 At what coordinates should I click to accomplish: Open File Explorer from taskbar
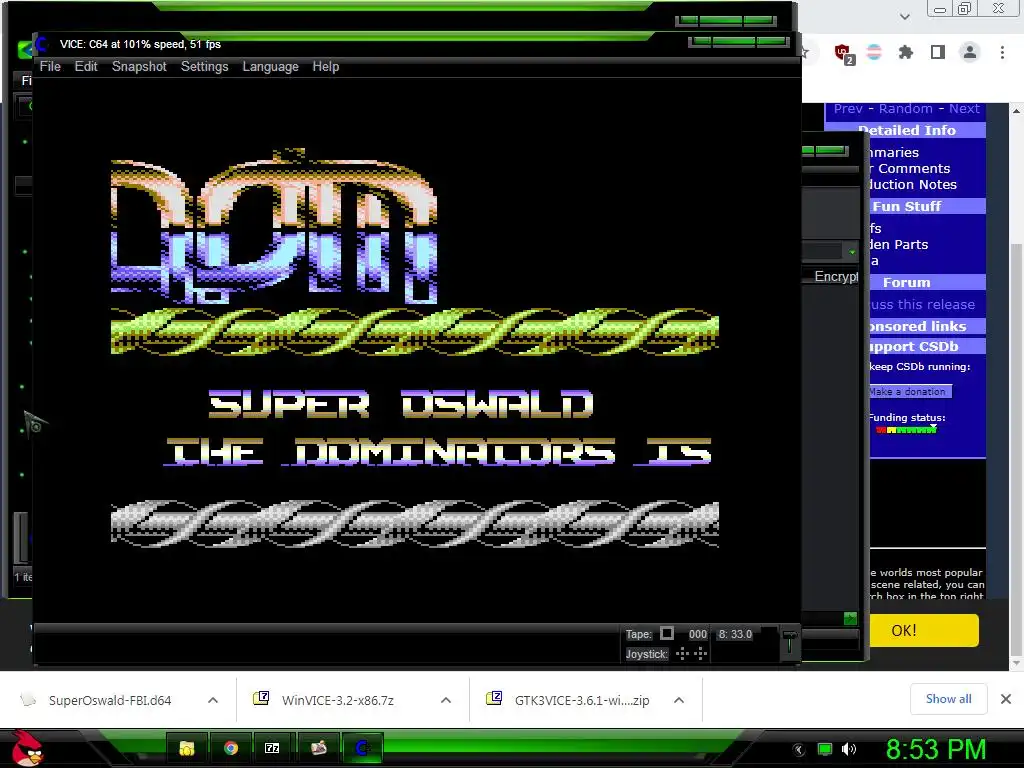[x=187, y=748]
